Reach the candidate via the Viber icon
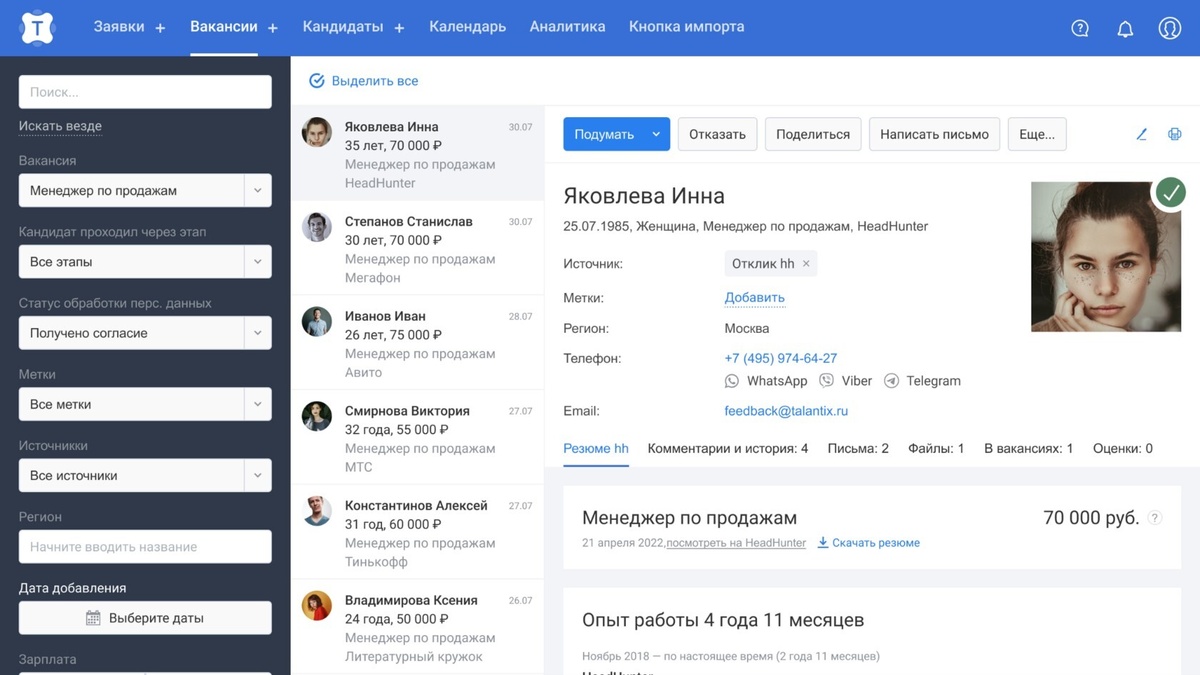1200x675 pixels. [826, 380]
